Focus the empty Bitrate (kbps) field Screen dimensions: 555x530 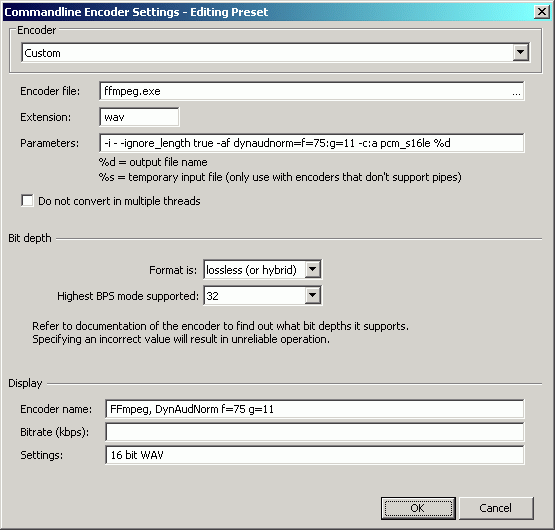point(315,432)
